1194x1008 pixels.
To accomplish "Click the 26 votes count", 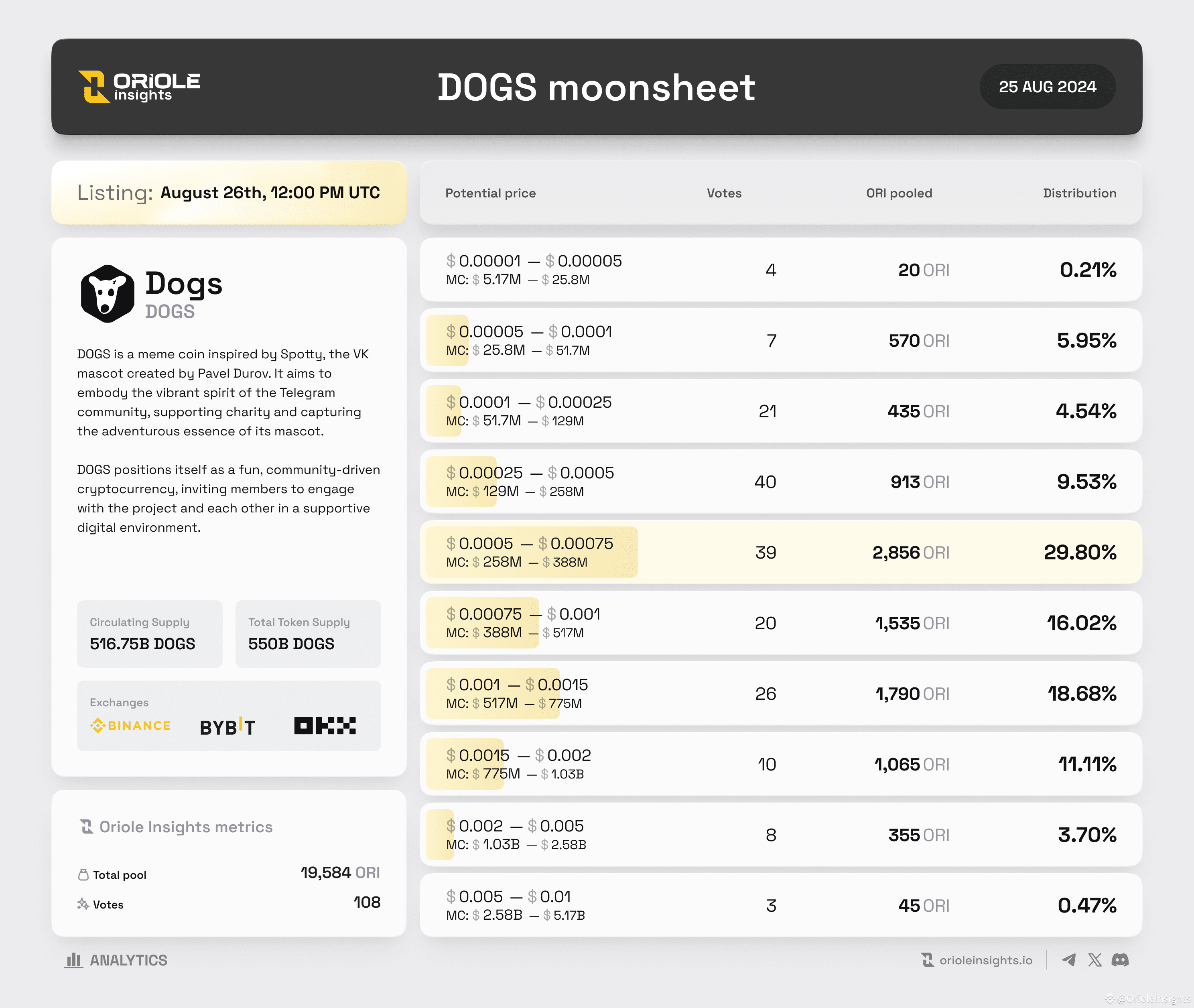I will [766, 694].
